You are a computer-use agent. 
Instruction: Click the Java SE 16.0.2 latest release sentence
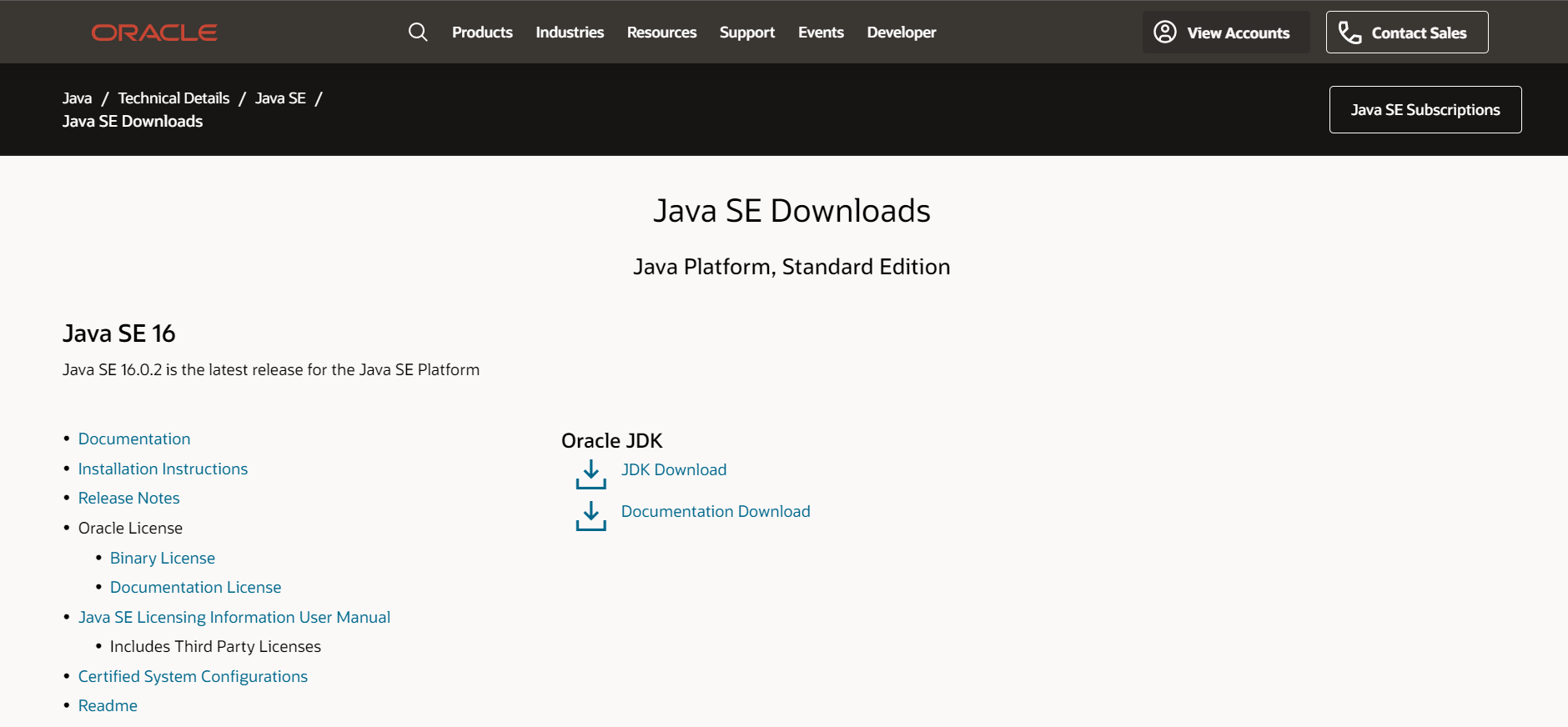pos(271,369)
